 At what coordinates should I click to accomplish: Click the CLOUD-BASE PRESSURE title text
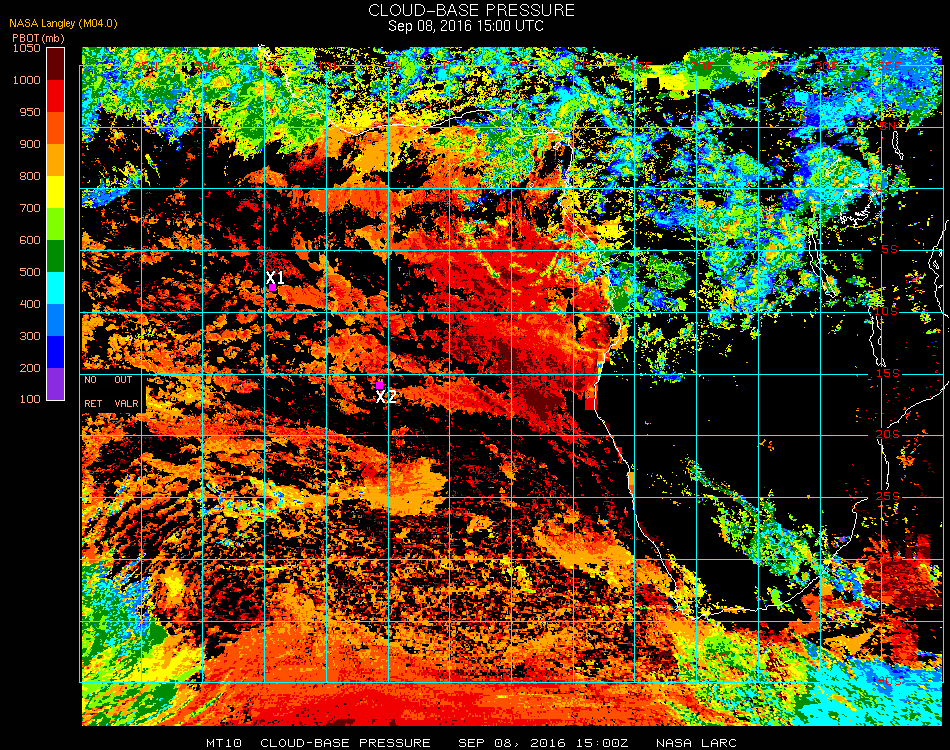click(x=471, y=10)
